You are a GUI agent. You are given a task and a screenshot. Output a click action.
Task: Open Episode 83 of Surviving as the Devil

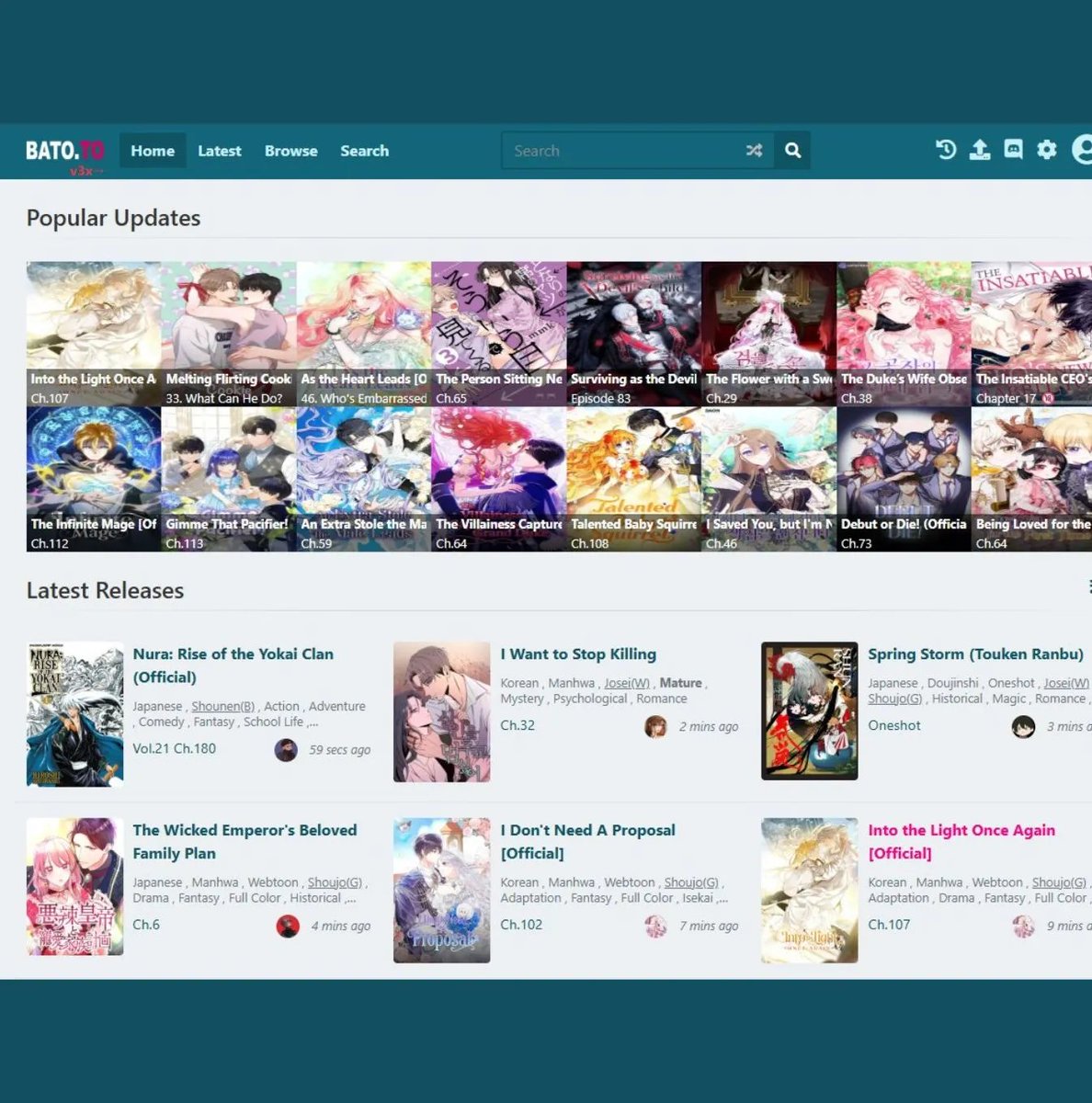pos(601,399)
